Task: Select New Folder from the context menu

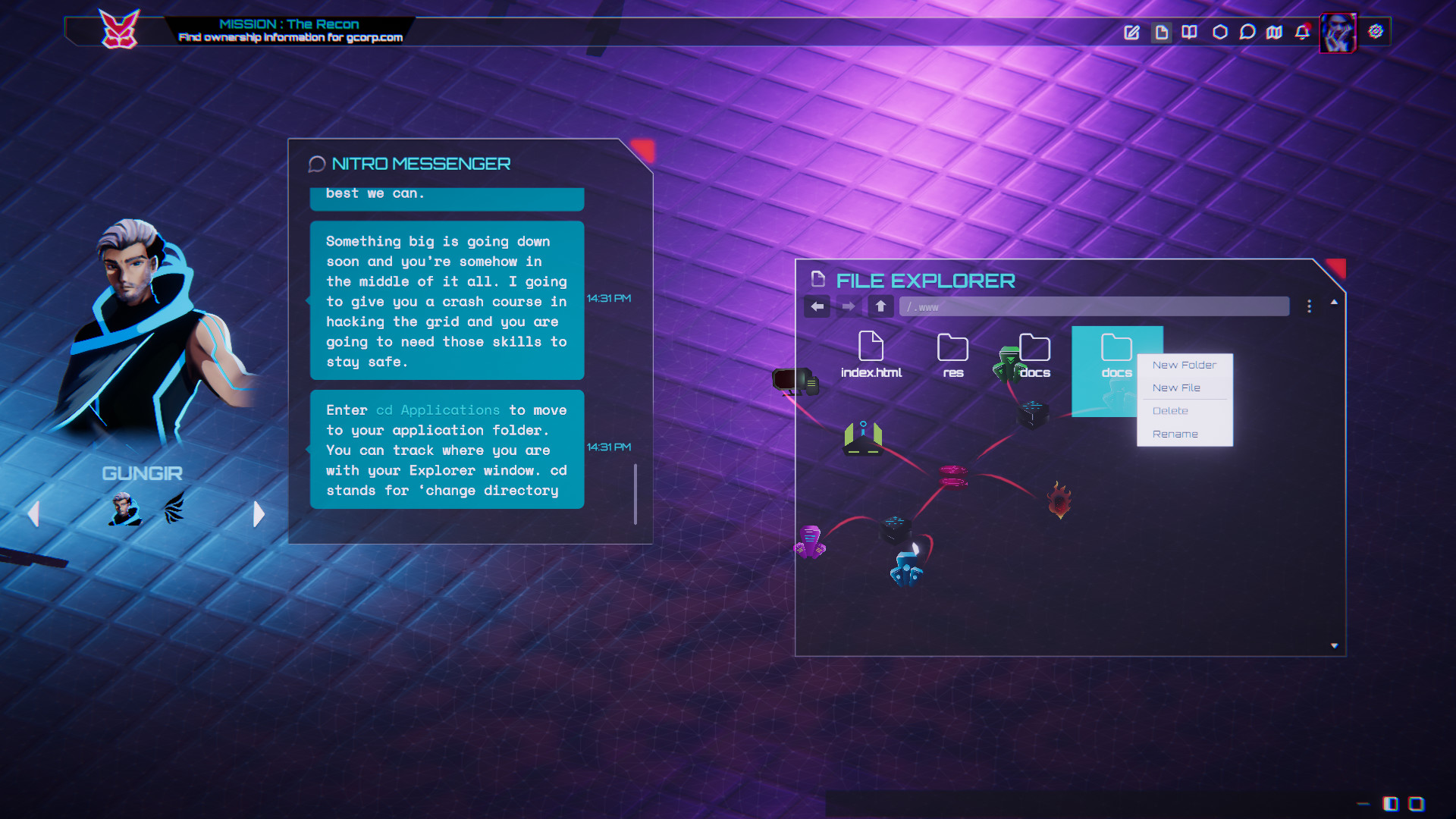Action: point(1183,365)
